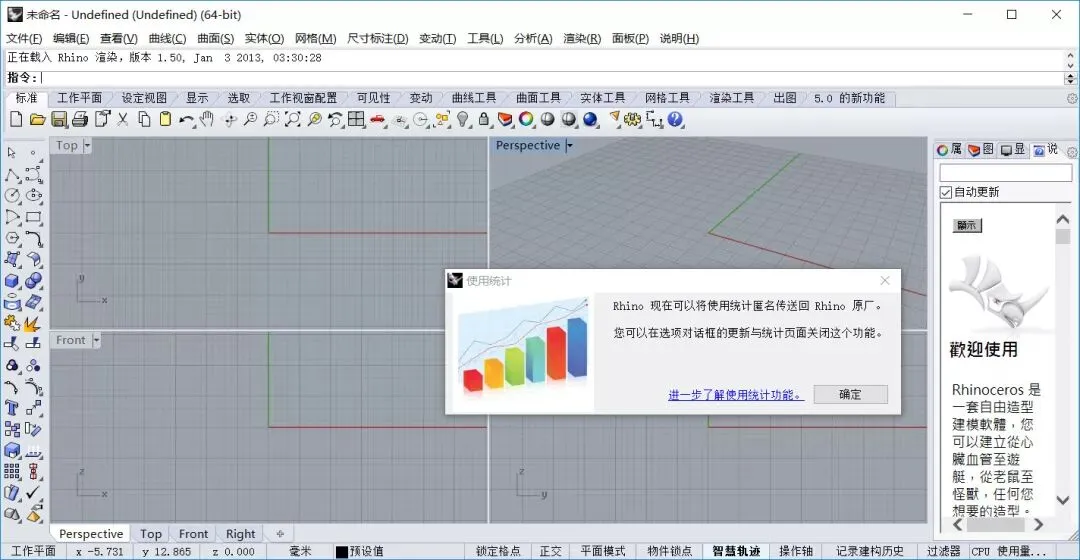The height and width of the screenshot is (560, 1080).
Task: Select the Pan hand tool
Action: (207, 119)
